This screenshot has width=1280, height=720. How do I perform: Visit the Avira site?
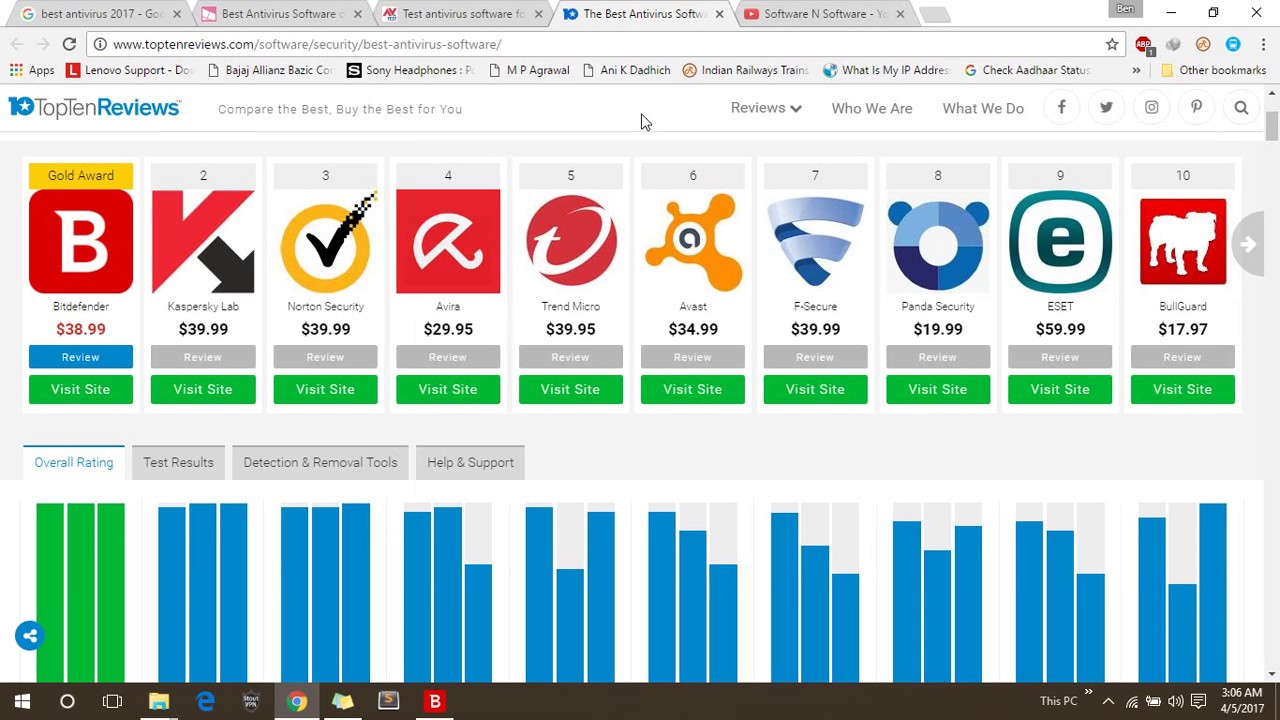click(448, 389)
